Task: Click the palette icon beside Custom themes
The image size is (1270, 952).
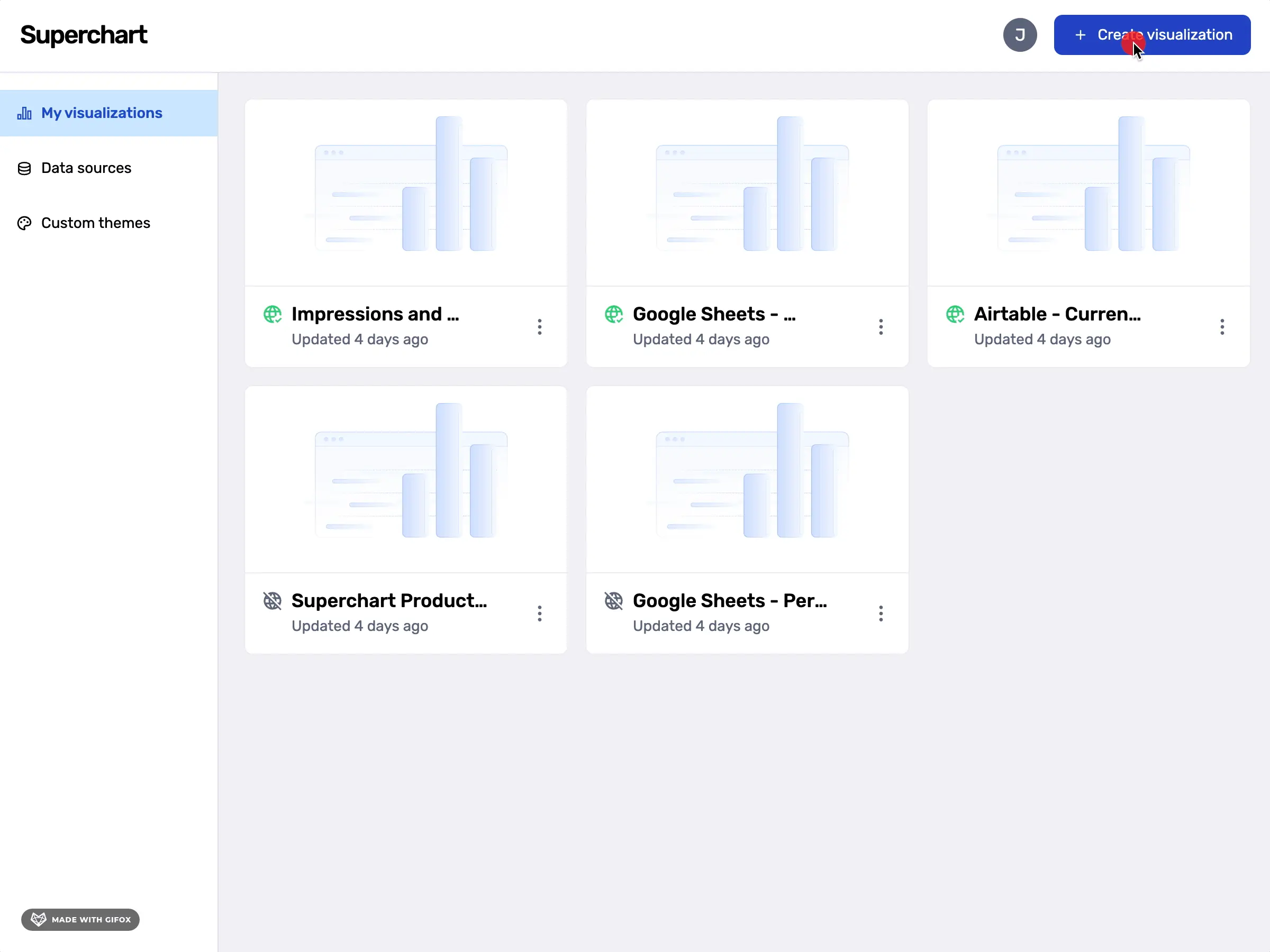Action: coord(24,223)
